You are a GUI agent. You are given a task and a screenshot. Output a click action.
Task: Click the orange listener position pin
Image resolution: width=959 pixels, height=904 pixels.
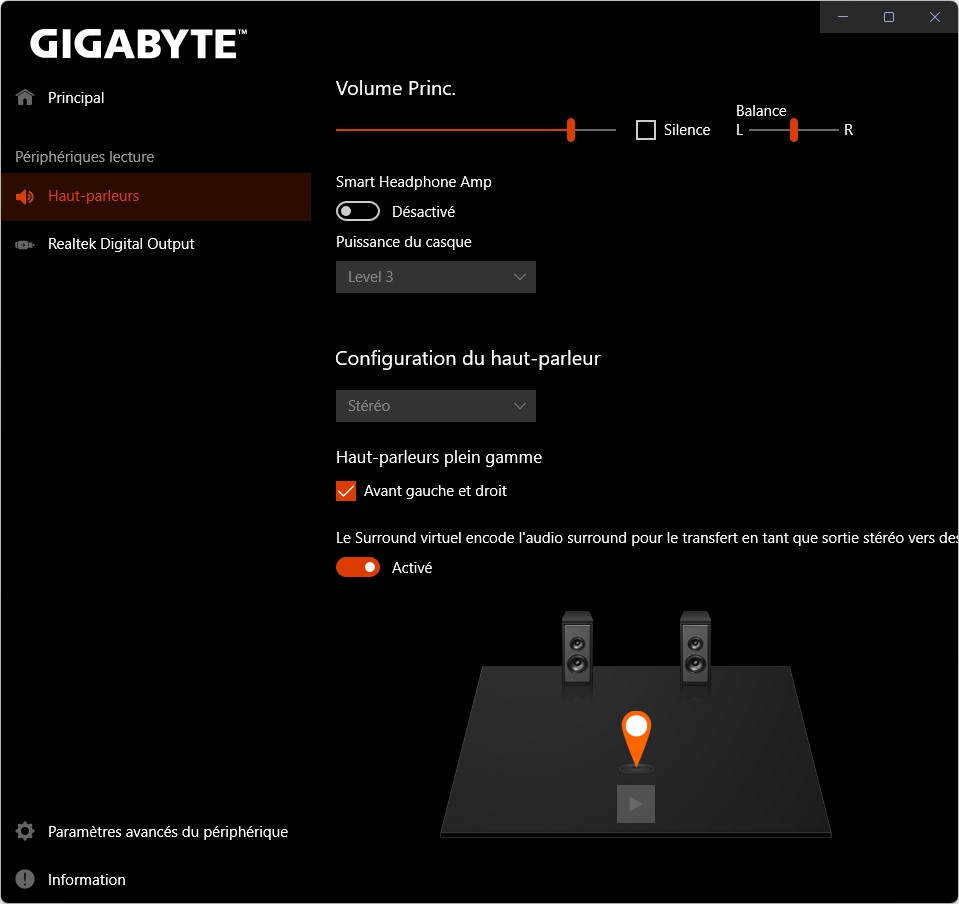click(636, 735)
